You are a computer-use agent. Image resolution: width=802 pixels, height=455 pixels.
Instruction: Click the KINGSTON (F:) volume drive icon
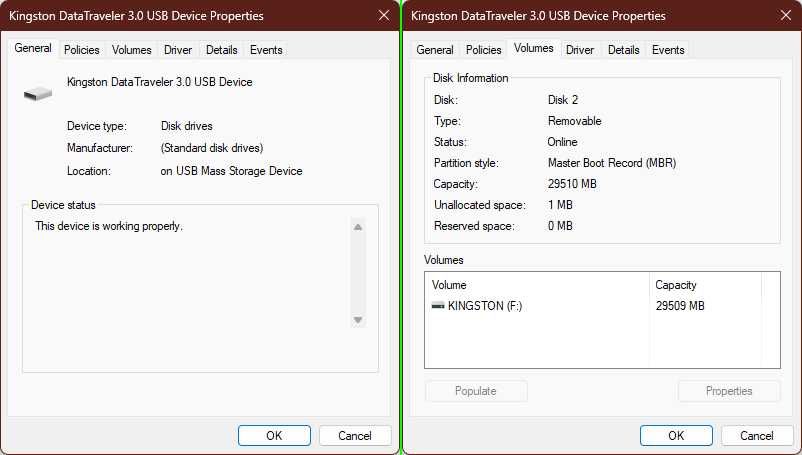pos(438,306)
